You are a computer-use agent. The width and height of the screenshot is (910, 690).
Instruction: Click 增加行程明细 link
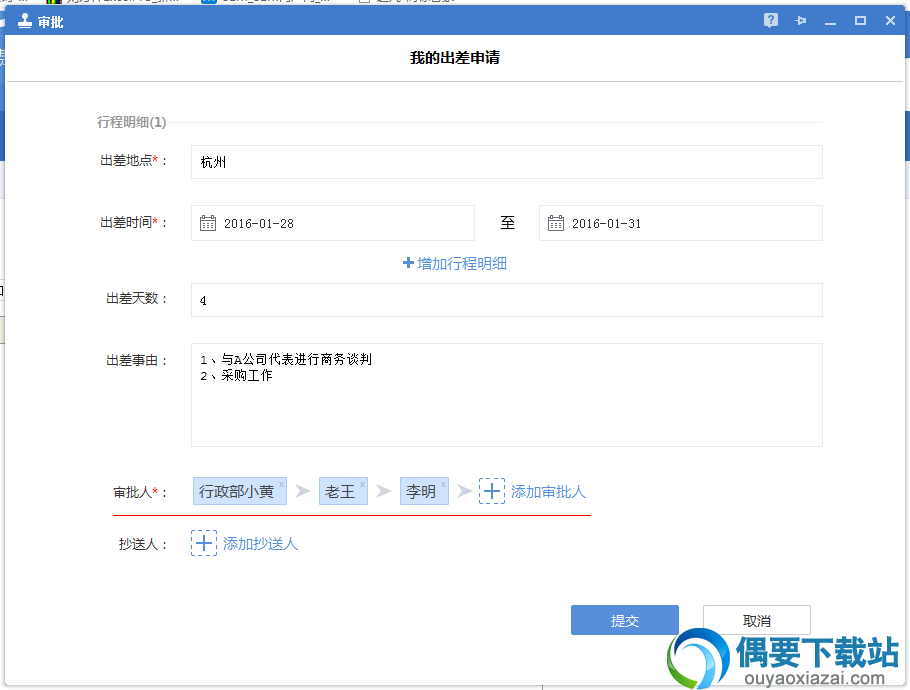[x=462, y=263]
